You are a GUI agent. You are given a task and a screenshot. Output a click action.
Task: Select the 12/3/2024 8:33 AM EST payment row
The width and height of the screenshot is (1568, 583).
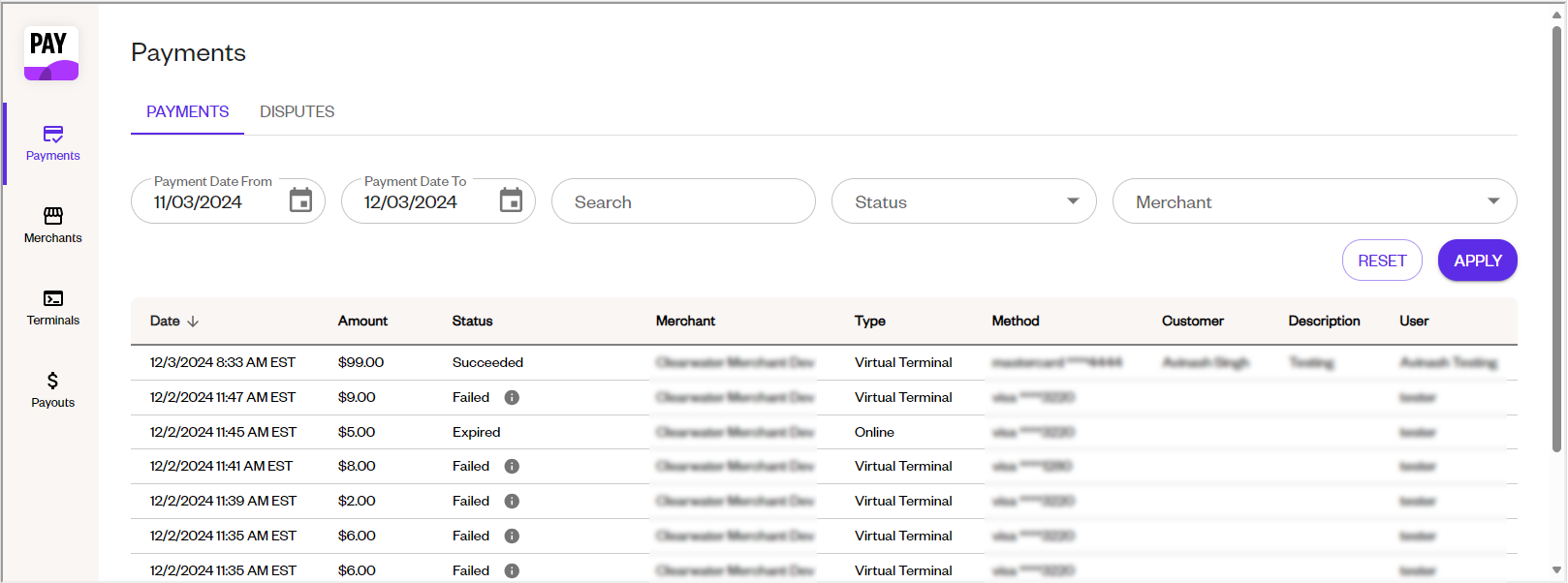pos(824,362)
